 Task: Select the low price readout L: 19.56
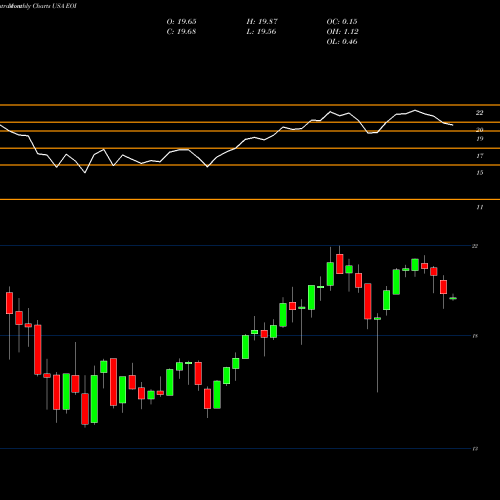point(261,32)
